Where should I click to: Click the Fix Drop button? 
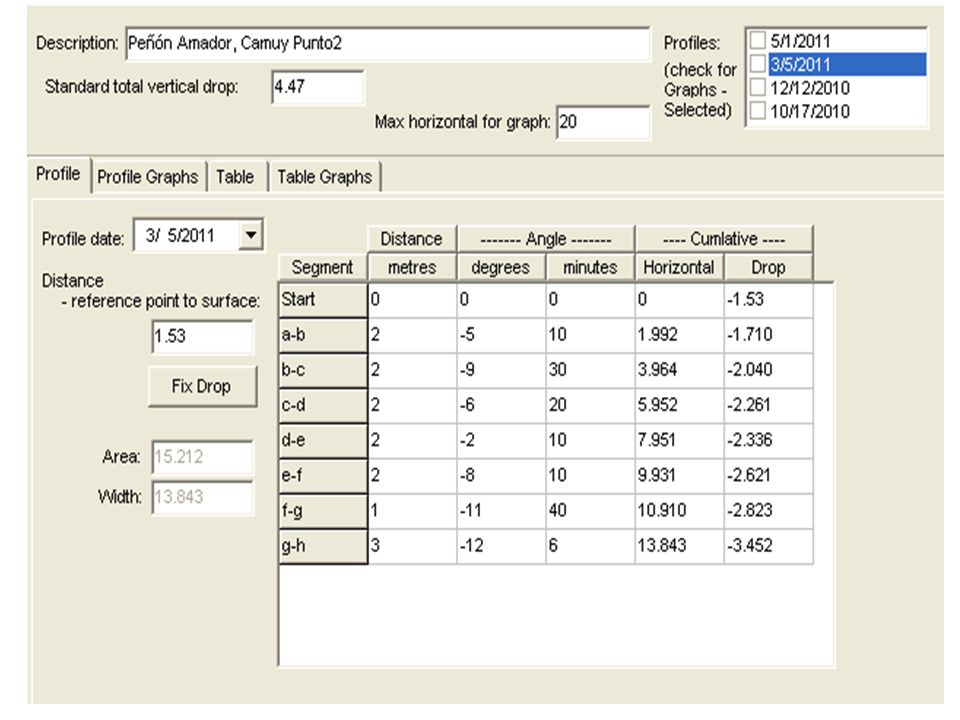click(202, 386)
